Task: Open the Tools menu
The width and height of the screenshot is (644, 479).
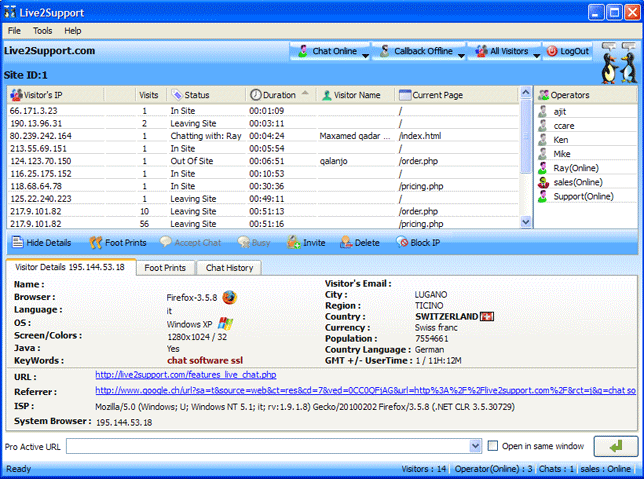Action: coord(42,31)
